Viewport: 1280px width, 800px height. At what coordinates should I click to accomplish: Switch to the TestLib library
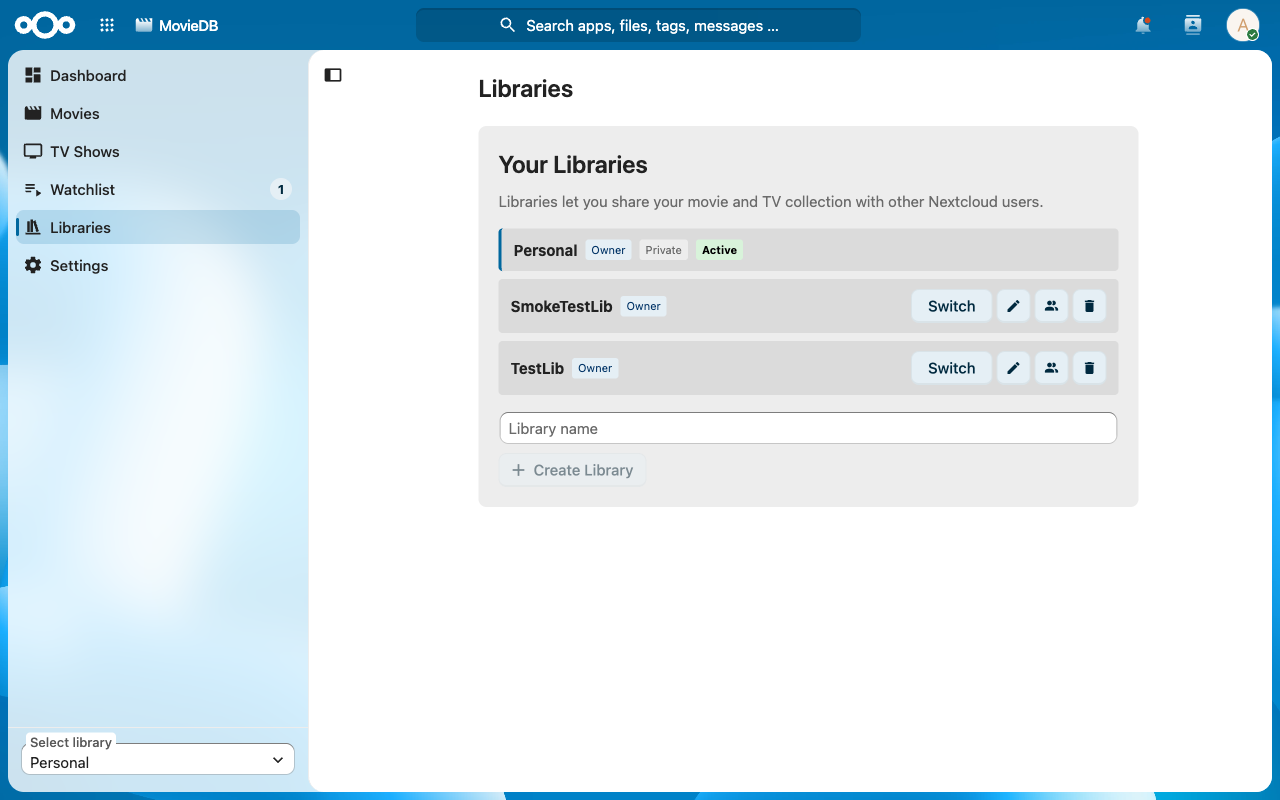coord(951,368)
